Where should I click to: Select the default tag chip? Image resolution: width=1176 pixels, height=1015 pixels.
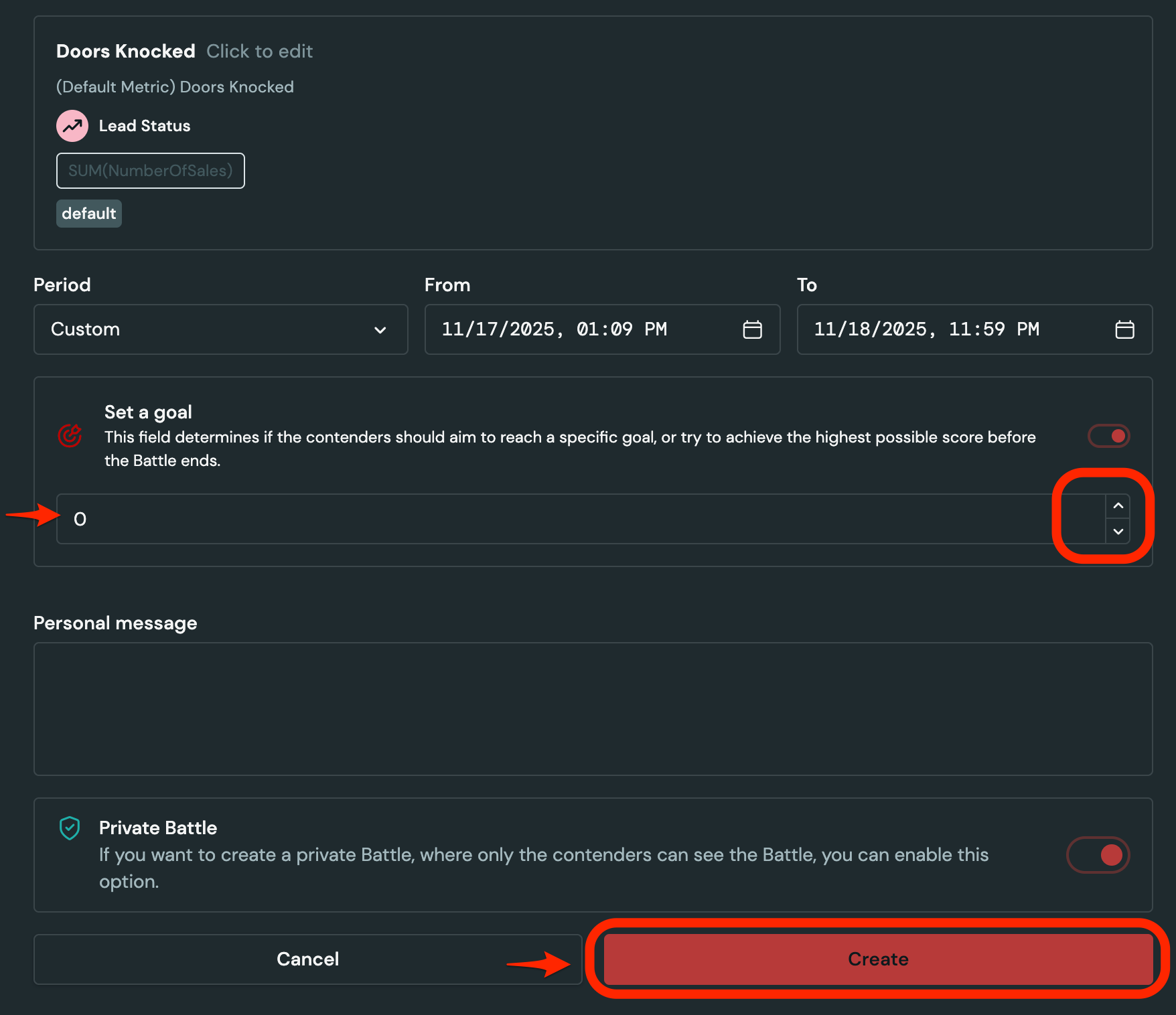(x=88, y=213)
